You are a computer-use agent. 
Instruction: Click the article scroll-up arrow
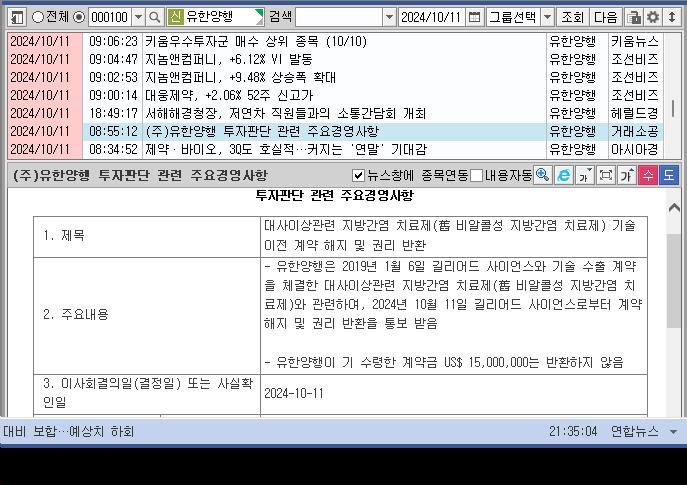pos(674,208)
